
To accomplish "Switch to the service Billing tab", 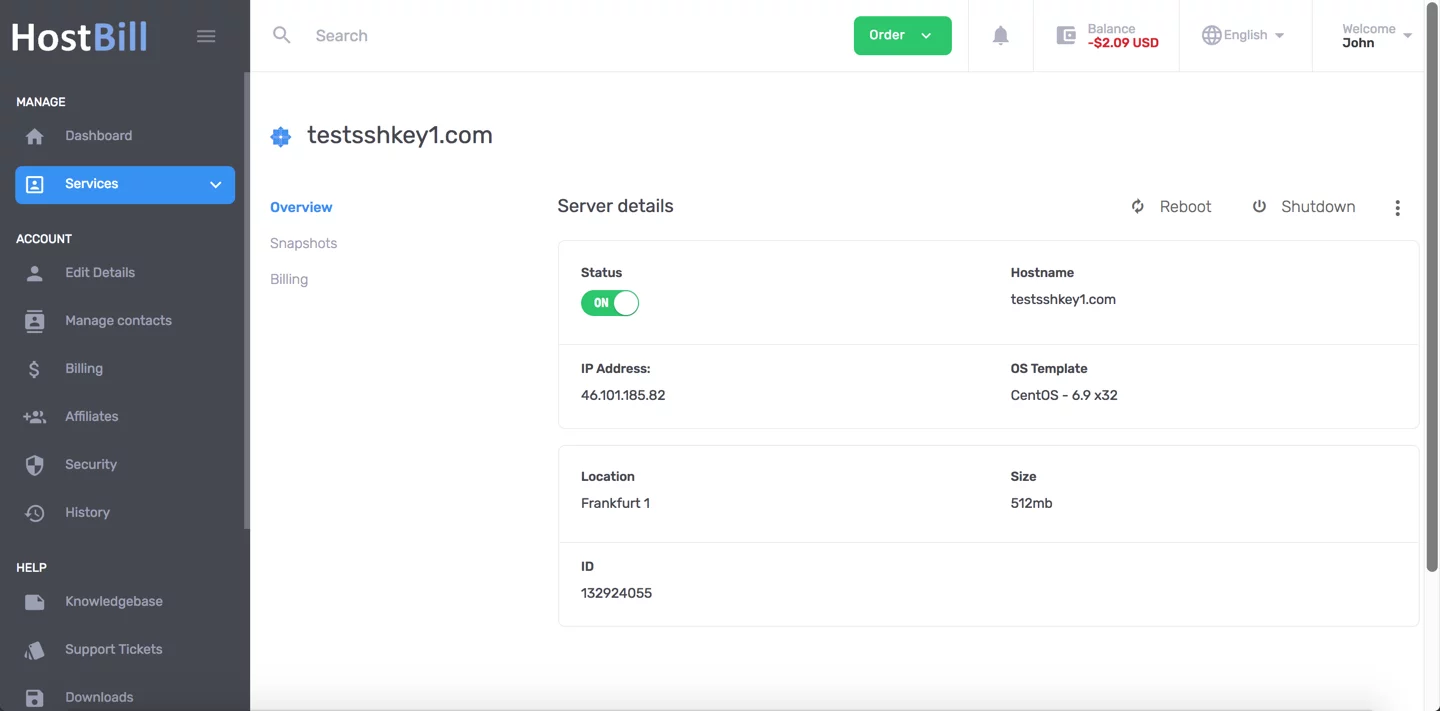I will click(x=289, y=279).
